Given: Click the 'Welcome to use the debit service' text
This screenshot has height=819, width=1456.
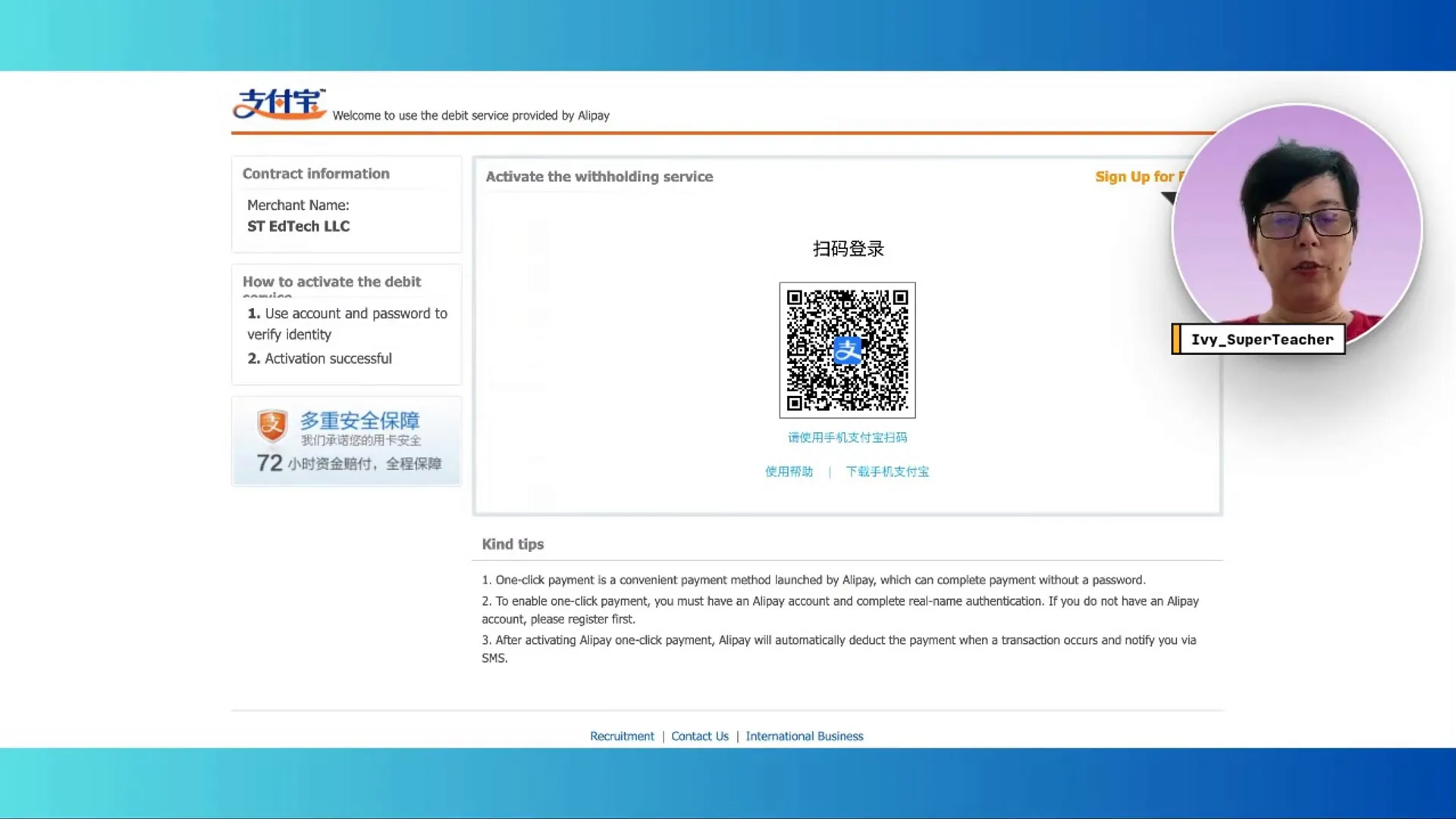Looking at the screenshot, I should click(471, 115).
